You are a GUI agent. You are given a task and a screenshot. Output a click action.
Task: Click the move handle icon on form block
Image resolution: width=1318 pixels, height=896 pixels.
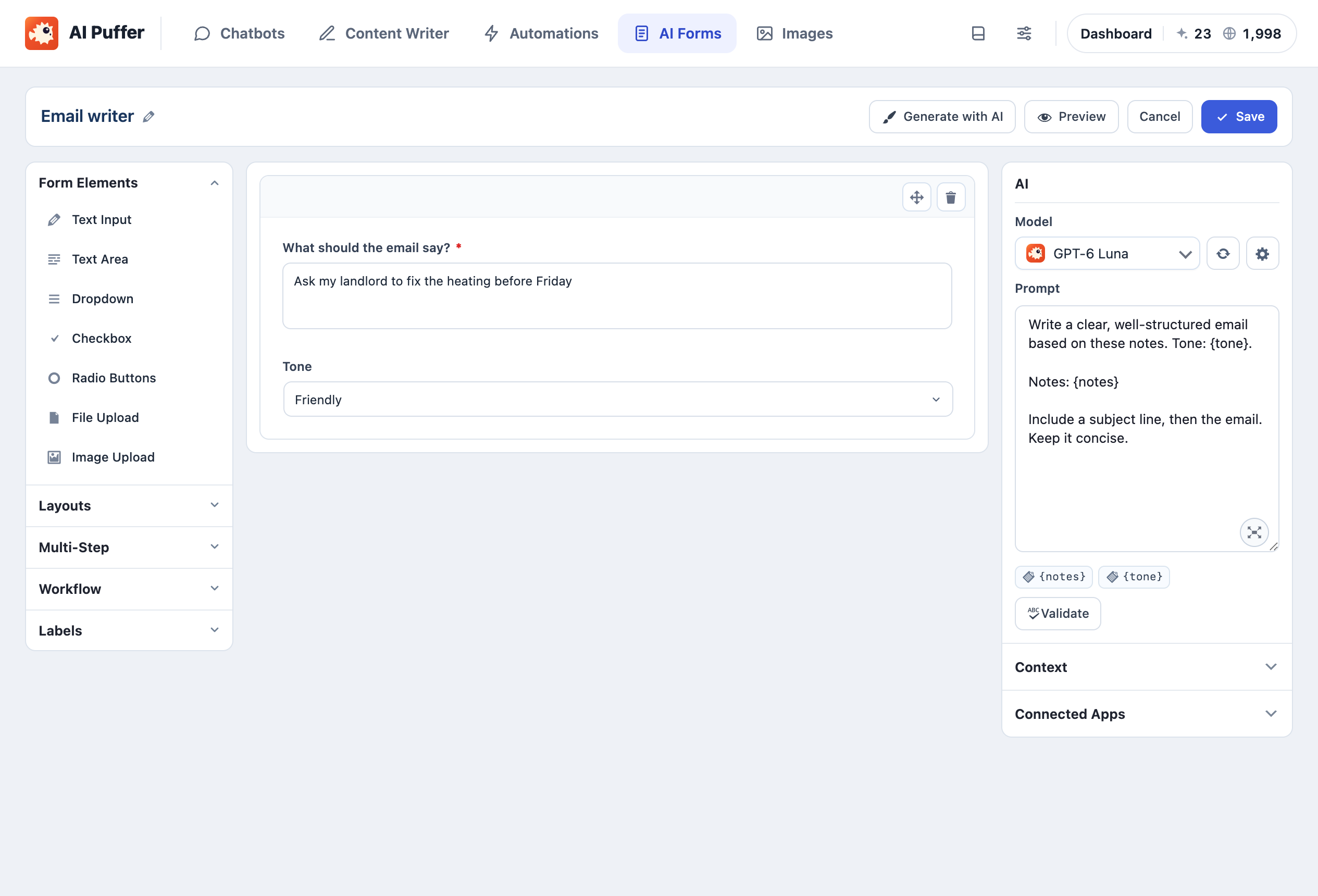[917, 197]
